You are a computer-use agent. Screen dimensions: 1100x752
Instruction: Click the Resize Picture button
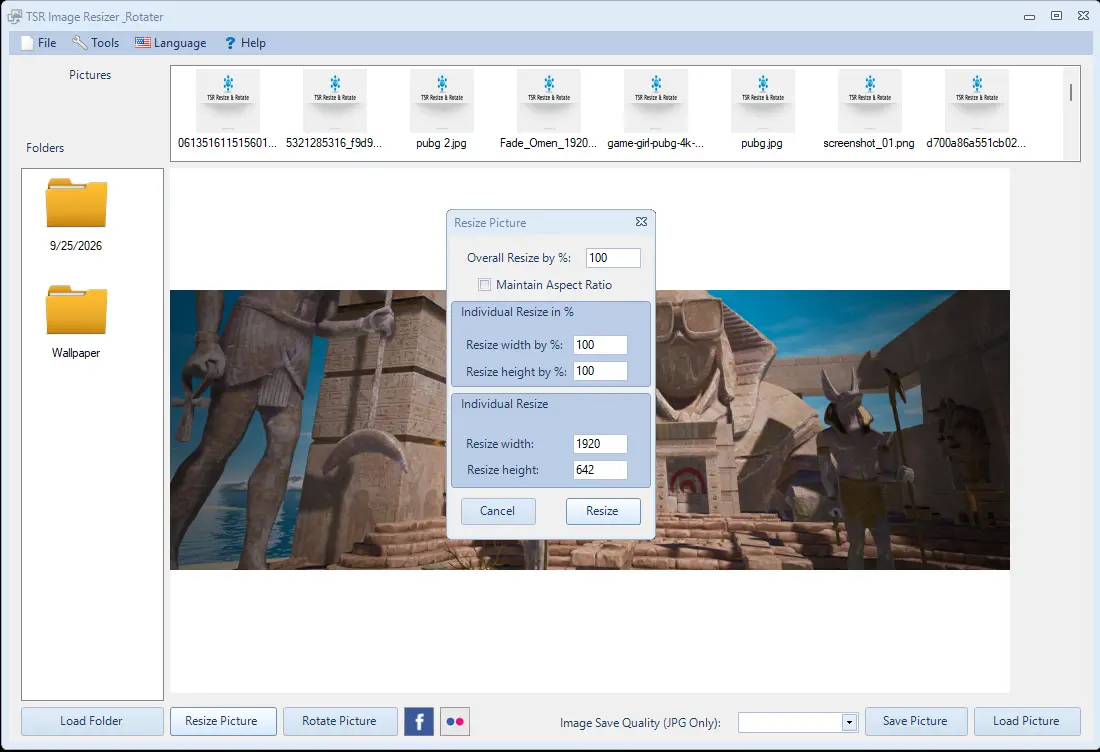(x=223, y=721)
